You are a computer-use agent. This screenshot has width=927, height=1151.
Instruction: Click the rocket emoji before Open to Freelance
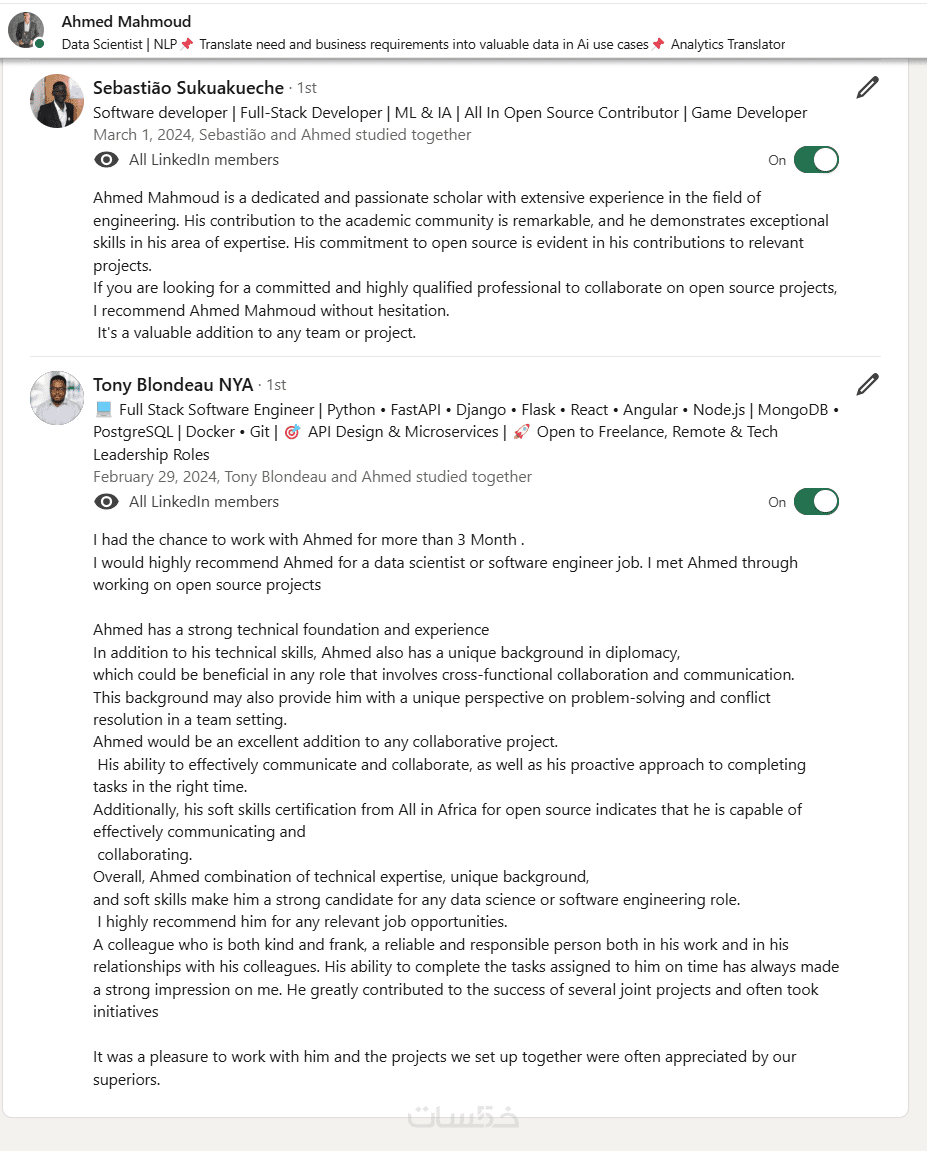521,432
